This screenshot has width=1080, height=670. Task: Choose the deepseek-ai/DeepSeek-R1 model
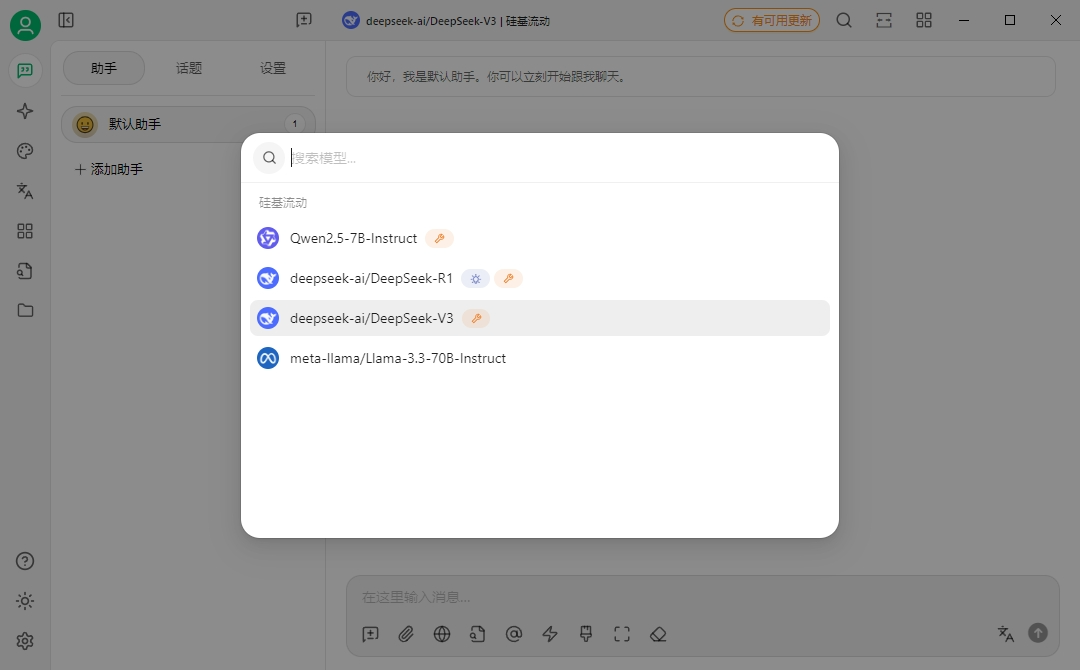pos(539,278)
